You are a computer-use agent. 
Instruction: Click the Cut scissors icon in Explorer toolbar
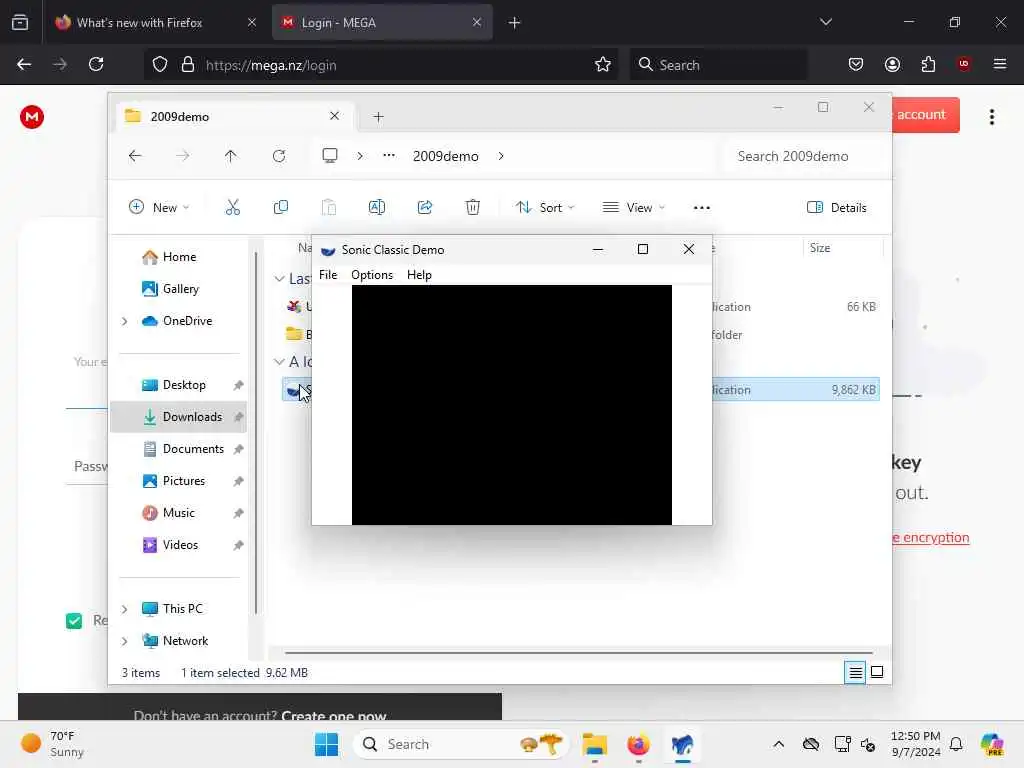click(x=232, y=208)
